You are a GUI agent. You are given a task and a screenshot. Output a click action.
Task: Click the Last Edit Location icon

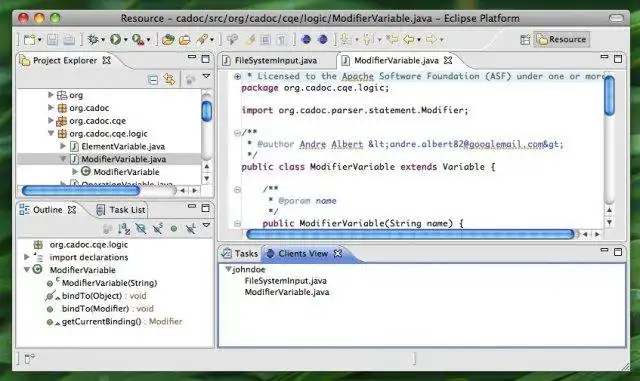(x=392, y=40)
